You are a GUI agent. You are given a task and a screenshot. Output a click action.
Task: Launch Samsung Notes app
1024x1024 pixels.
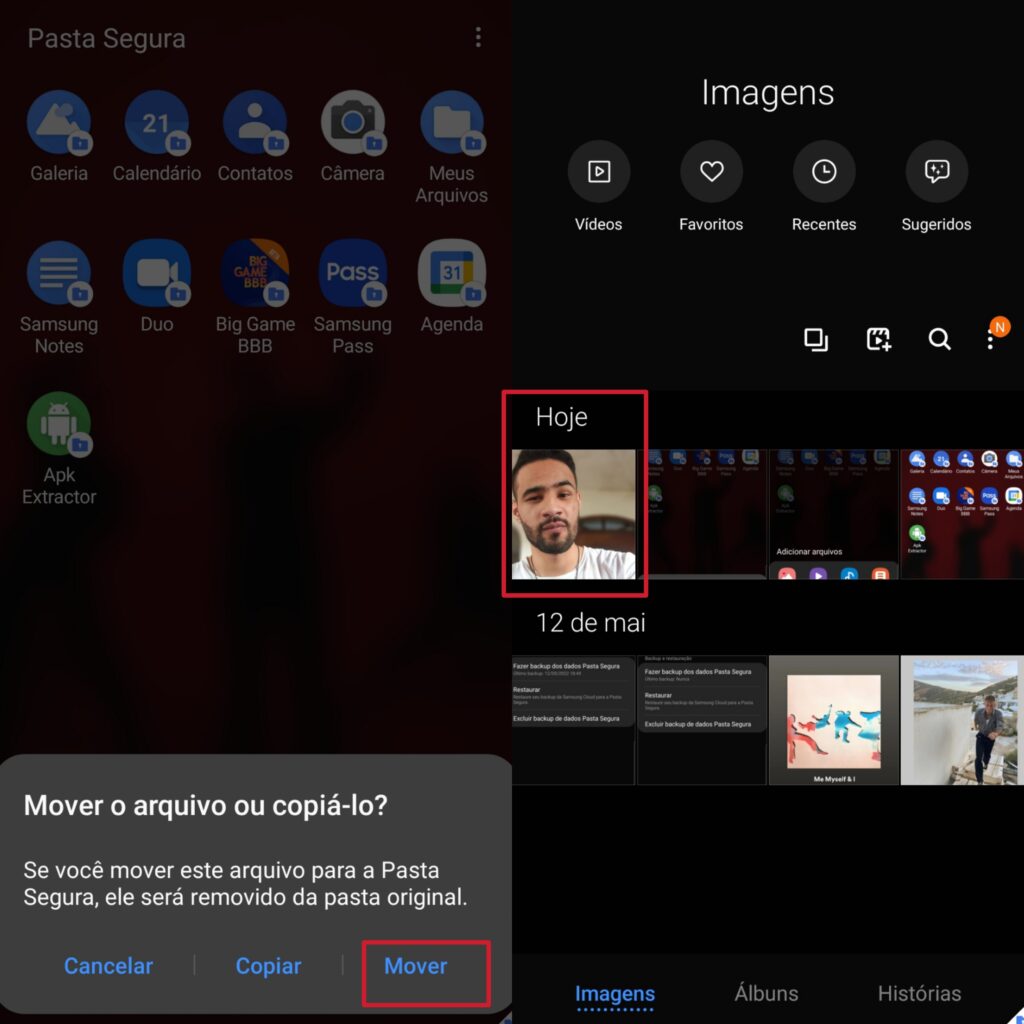58,273
